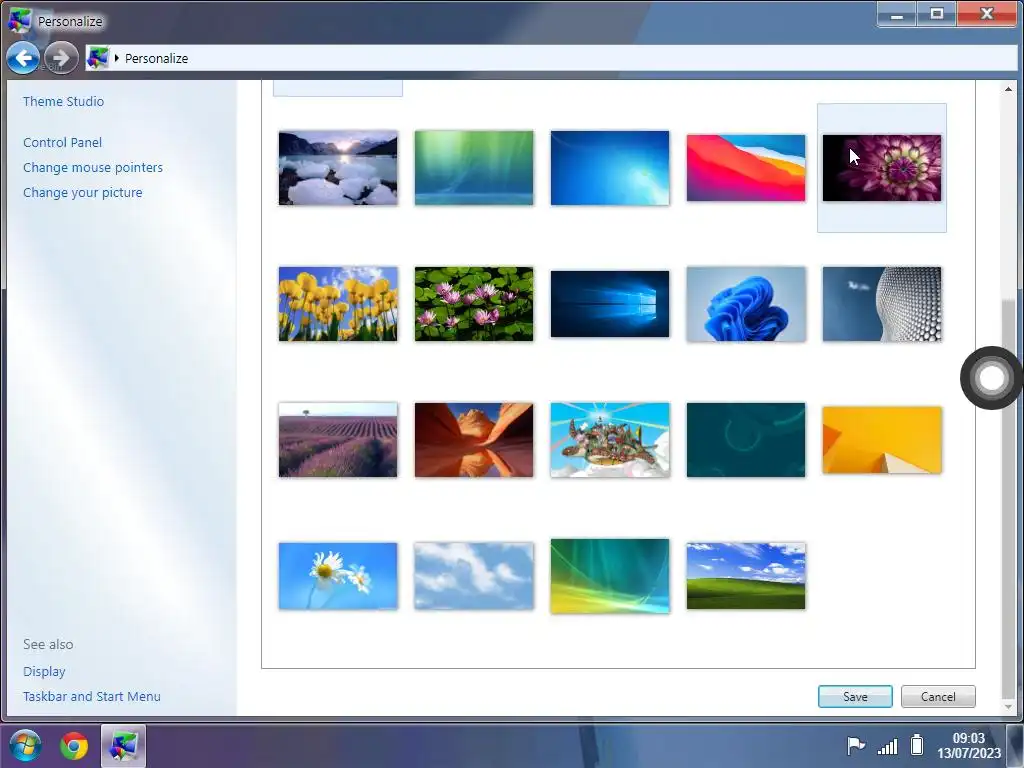Screen dimensions: 1024x768
Task: Minimize the Personalize window
Action: tap(897, 14)
